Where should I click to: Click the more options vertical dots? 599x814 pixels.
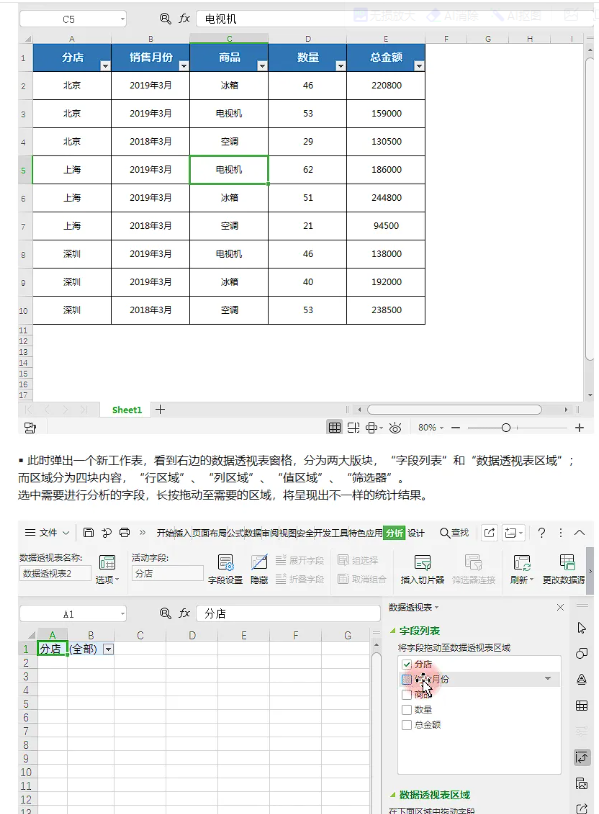coord(561,533)
